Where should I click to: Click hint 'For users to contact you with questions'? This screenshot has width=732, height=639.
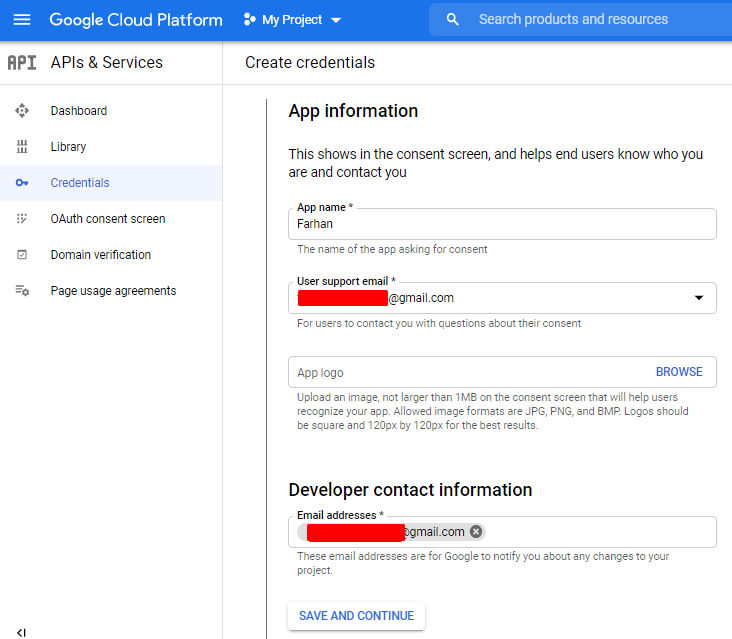[439, 323]
